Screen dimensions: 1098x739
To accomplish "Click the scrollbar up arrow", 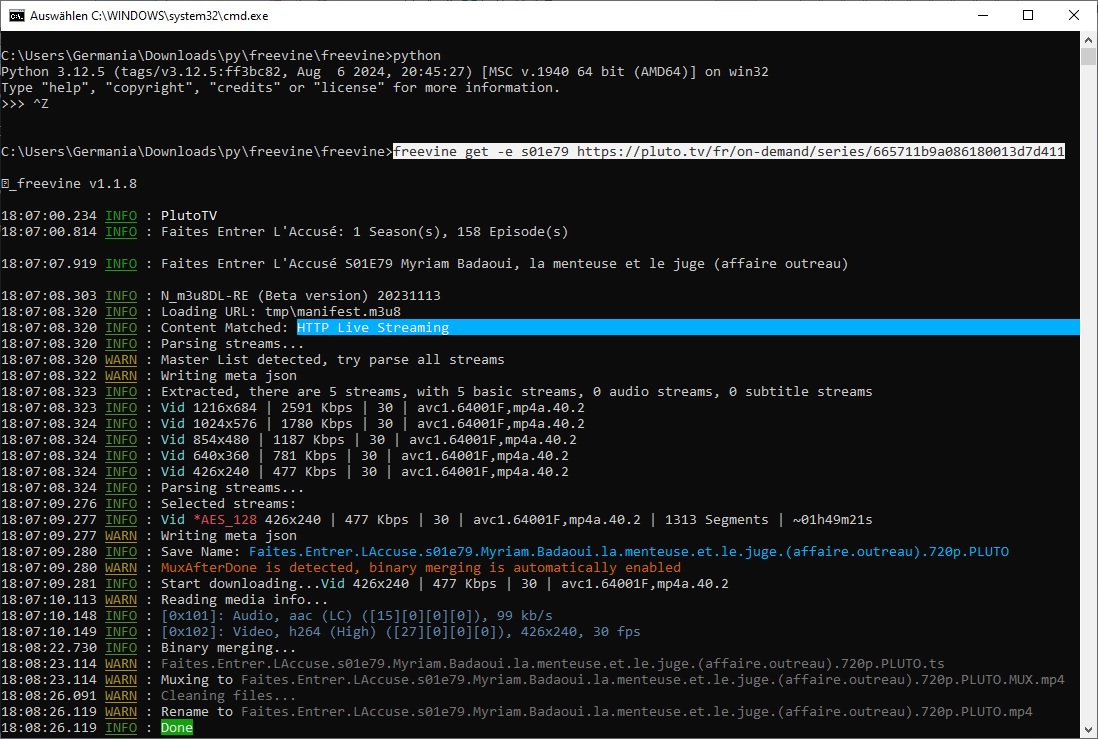I will tap(1088, 39).
